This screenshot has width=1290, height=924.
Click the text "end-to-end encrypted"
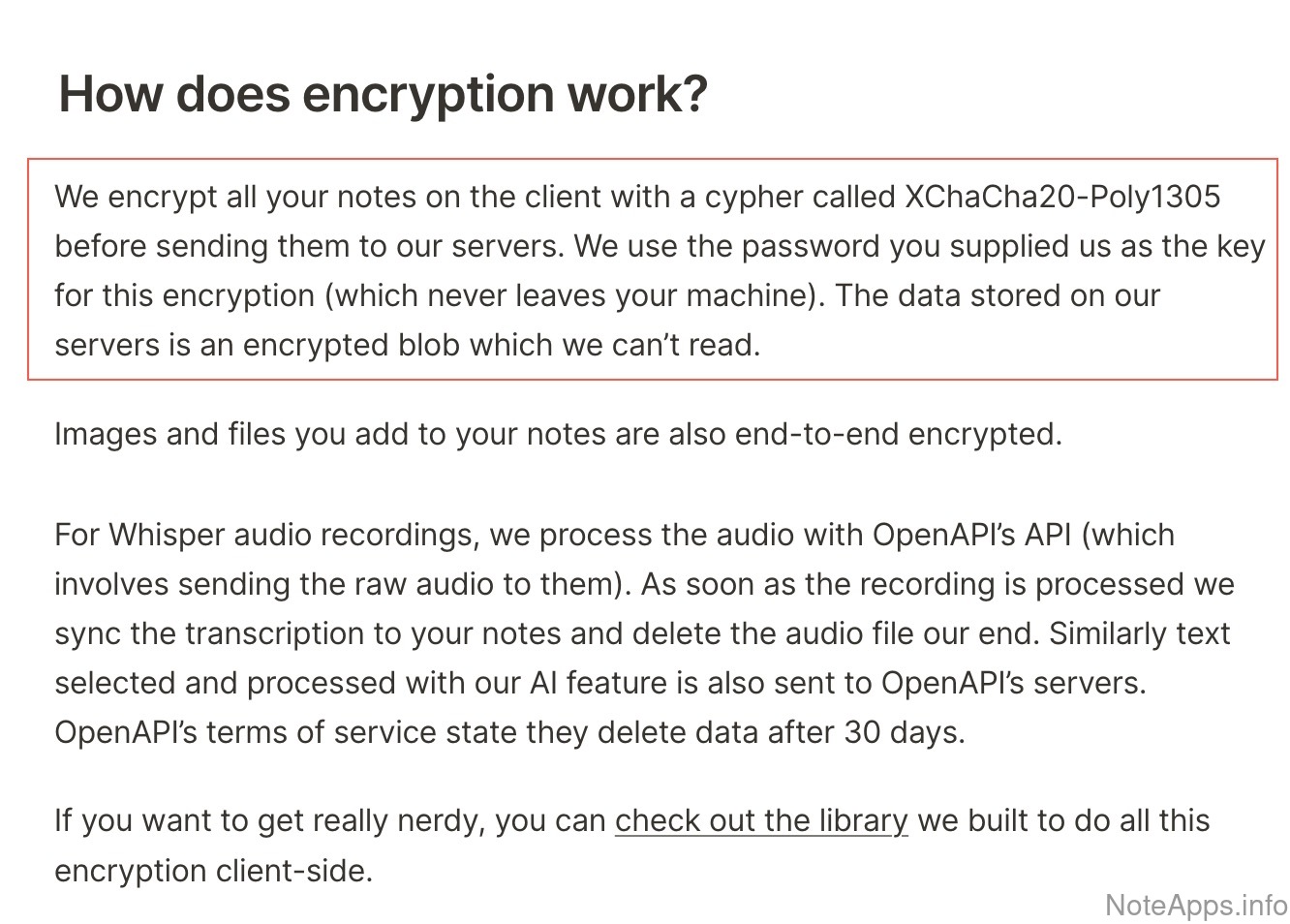pyautogui.click(x=896, y=433)
